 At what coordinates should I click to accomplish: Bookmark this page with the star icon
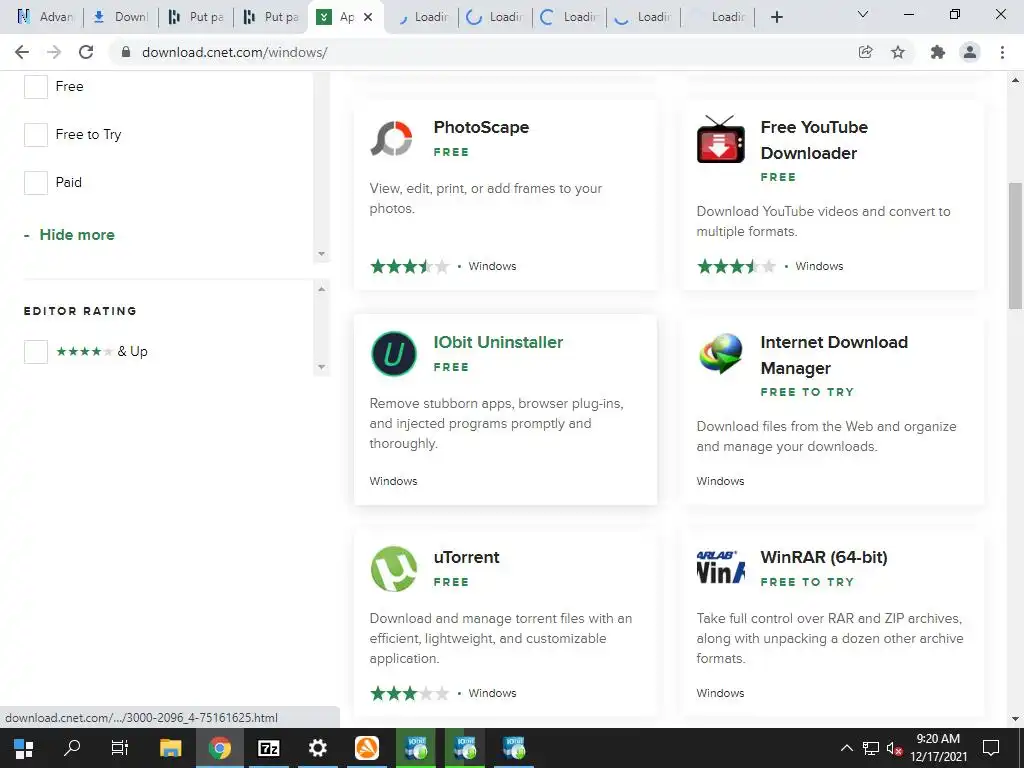pos(898,52)
